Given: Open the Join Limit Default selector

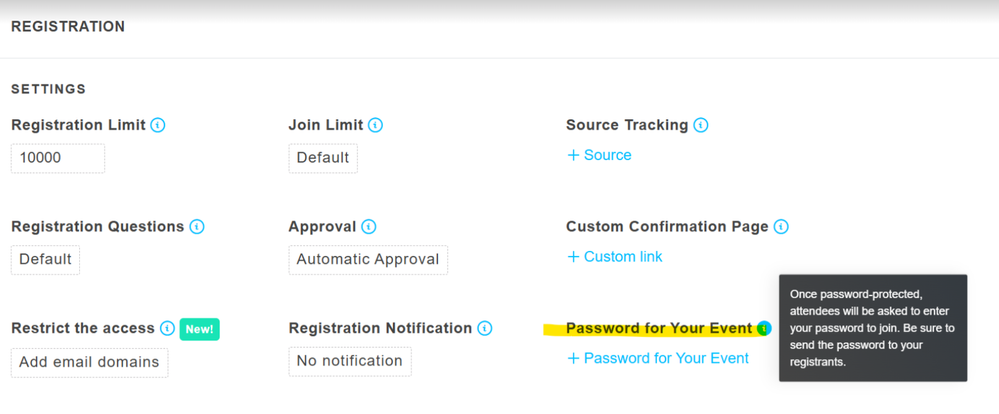Looking at the screenshot, I should 323,158.
